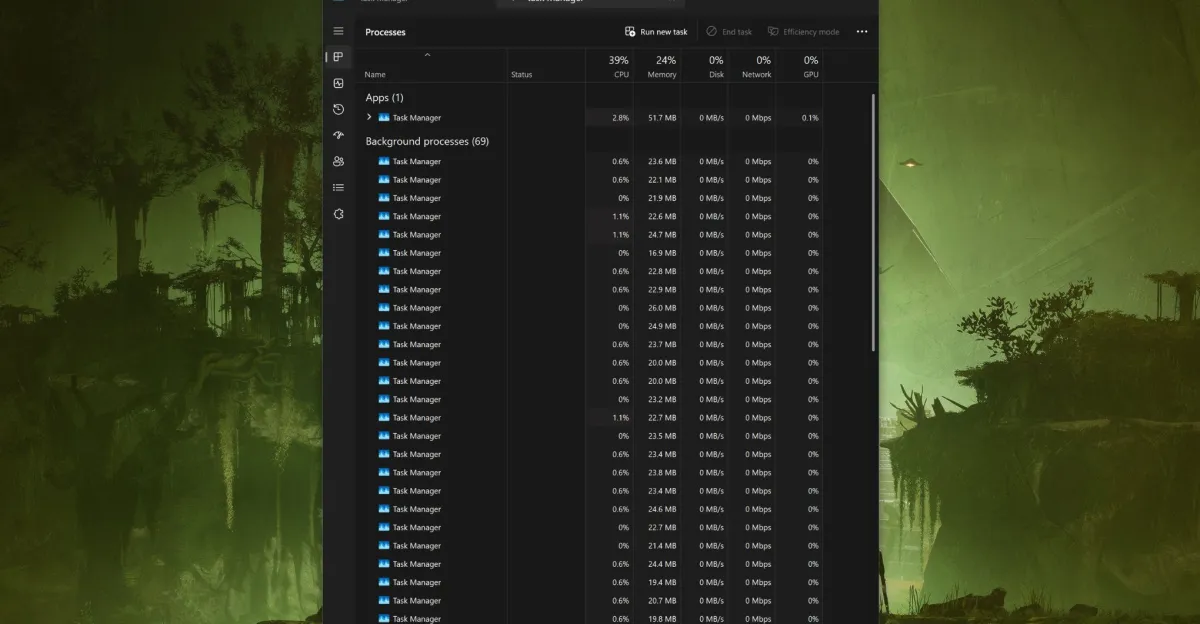
Task: Click the Run new task button
Action: click(657, 31)
